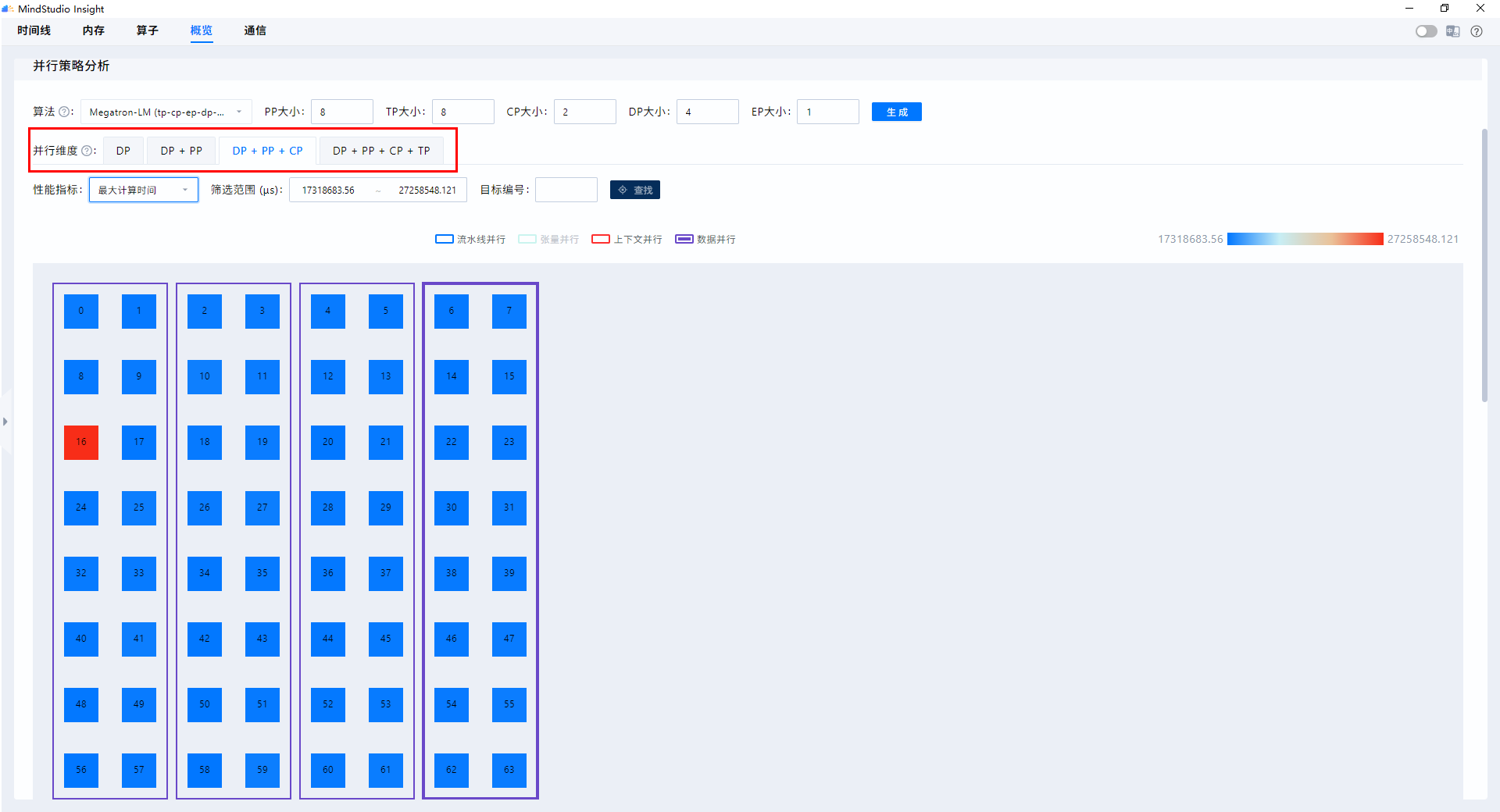1500x812 pixels.
Task: Click rank block 21
Action: tap(386, 442)
